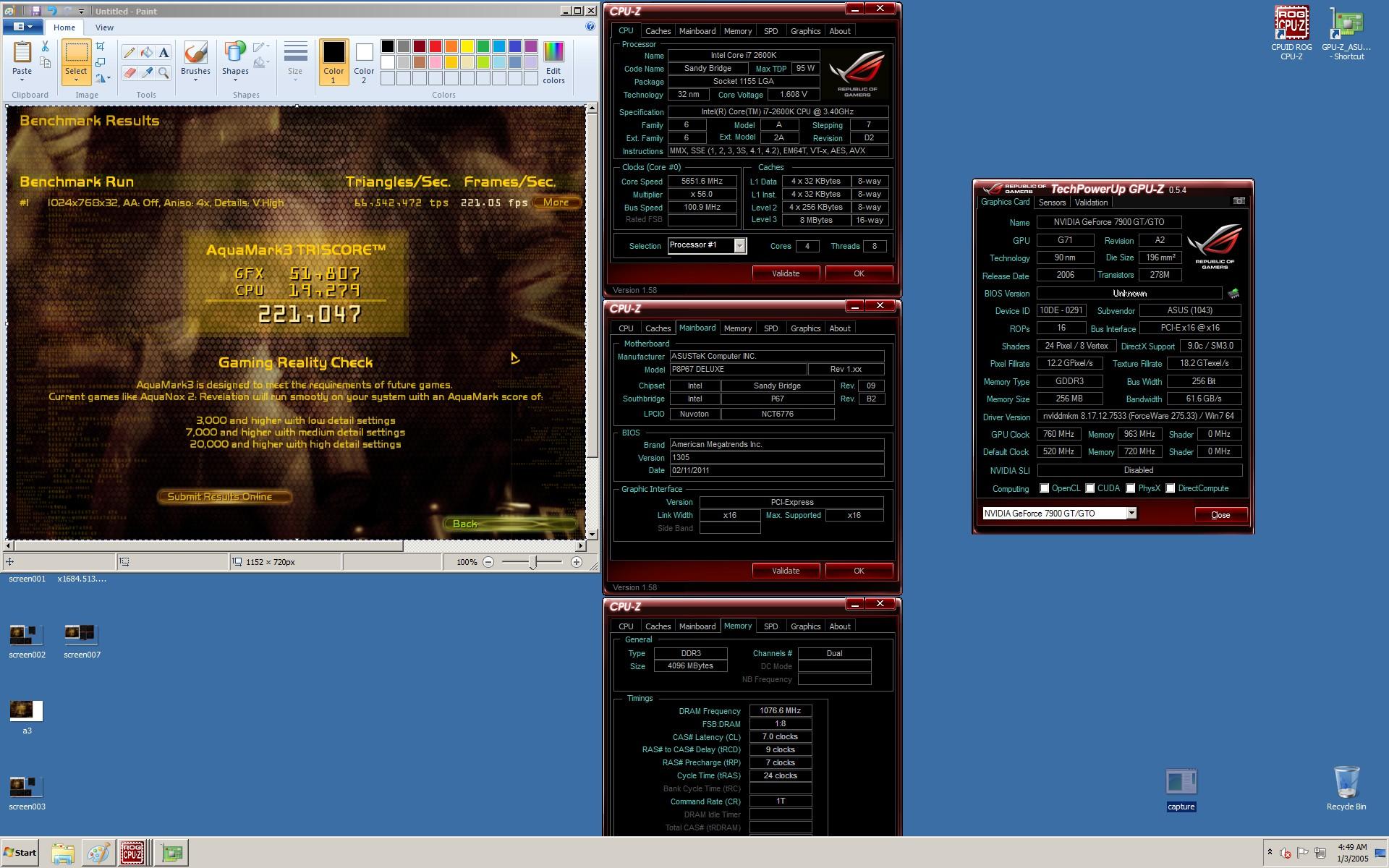Open the Customize Quick Access Toolbar dropdown
Viewport: 1389px width, 868px height.
[x=81, y=11]
